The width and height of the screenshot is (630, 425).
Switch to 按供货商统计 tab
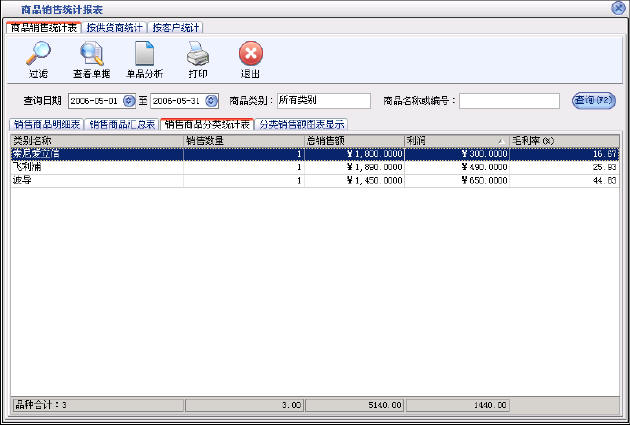[x=115, y=28]
